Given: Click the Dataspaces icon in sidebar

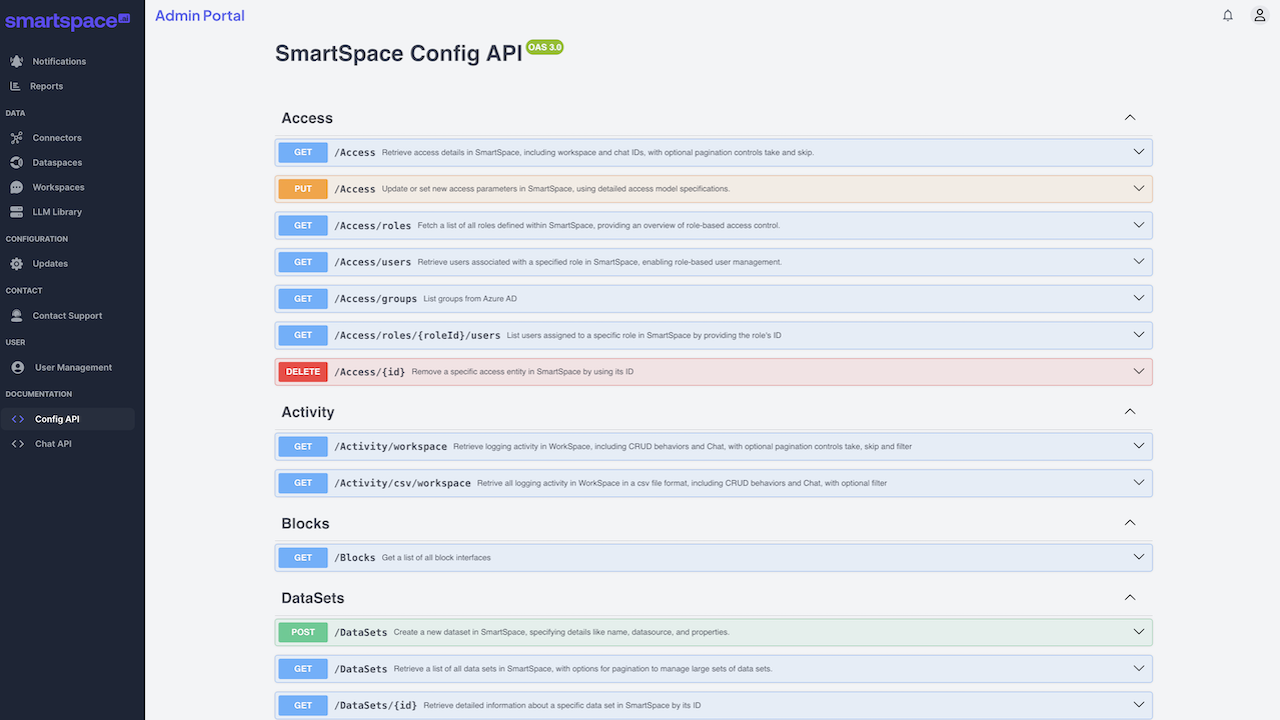Looking at the screenshot, I should click(16, 162).
